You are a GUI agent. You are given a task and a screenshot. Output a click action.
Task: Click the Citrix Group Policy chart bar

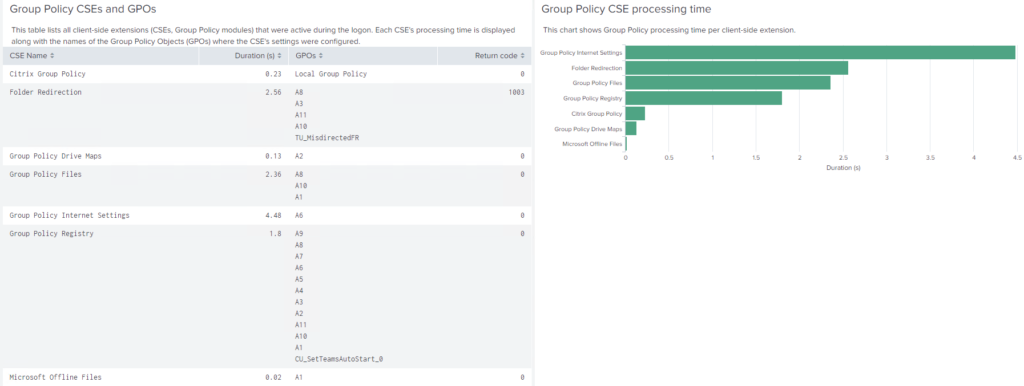pyautogui.click(x=635, y=114)
